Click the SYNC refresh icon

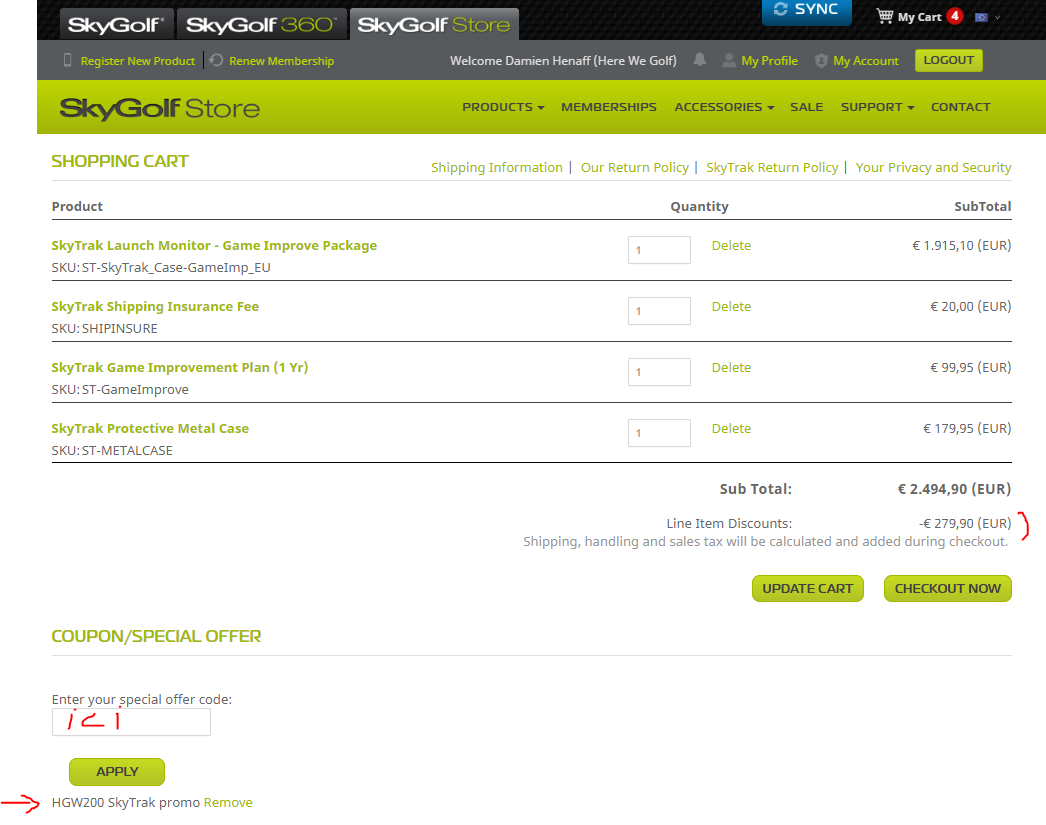click(x=780, y=9)
